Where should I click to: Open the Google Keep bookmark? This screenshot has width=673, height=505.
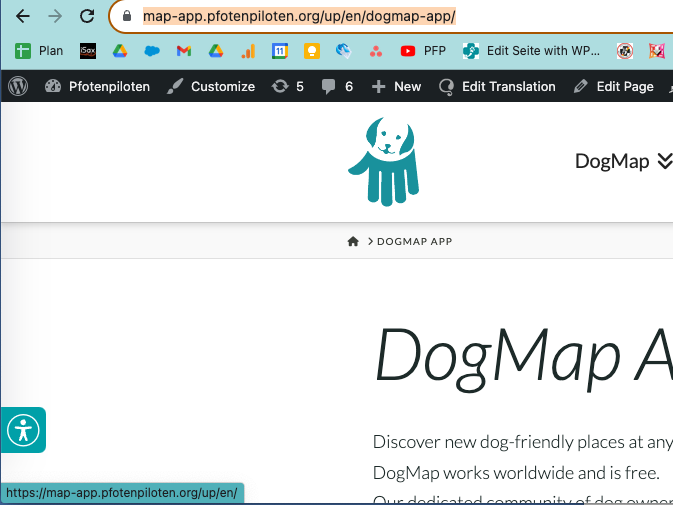[x=312, y=51]
